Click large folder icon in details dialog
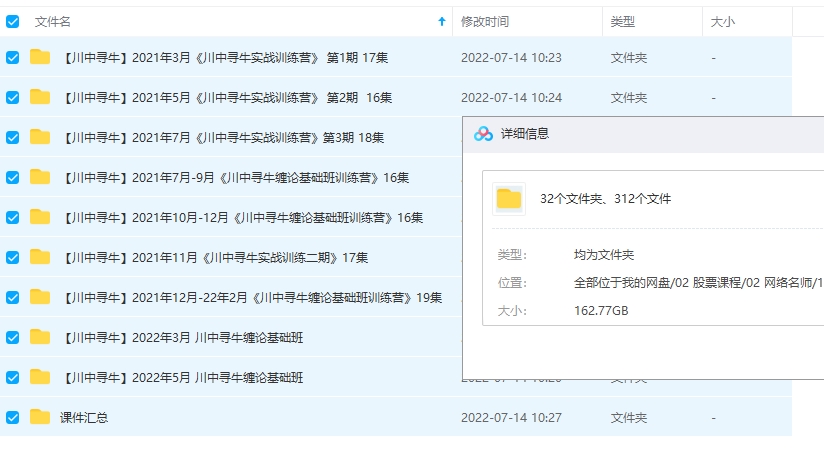The height and width of the screenshot is (476, 824). [x=509, y=199]
